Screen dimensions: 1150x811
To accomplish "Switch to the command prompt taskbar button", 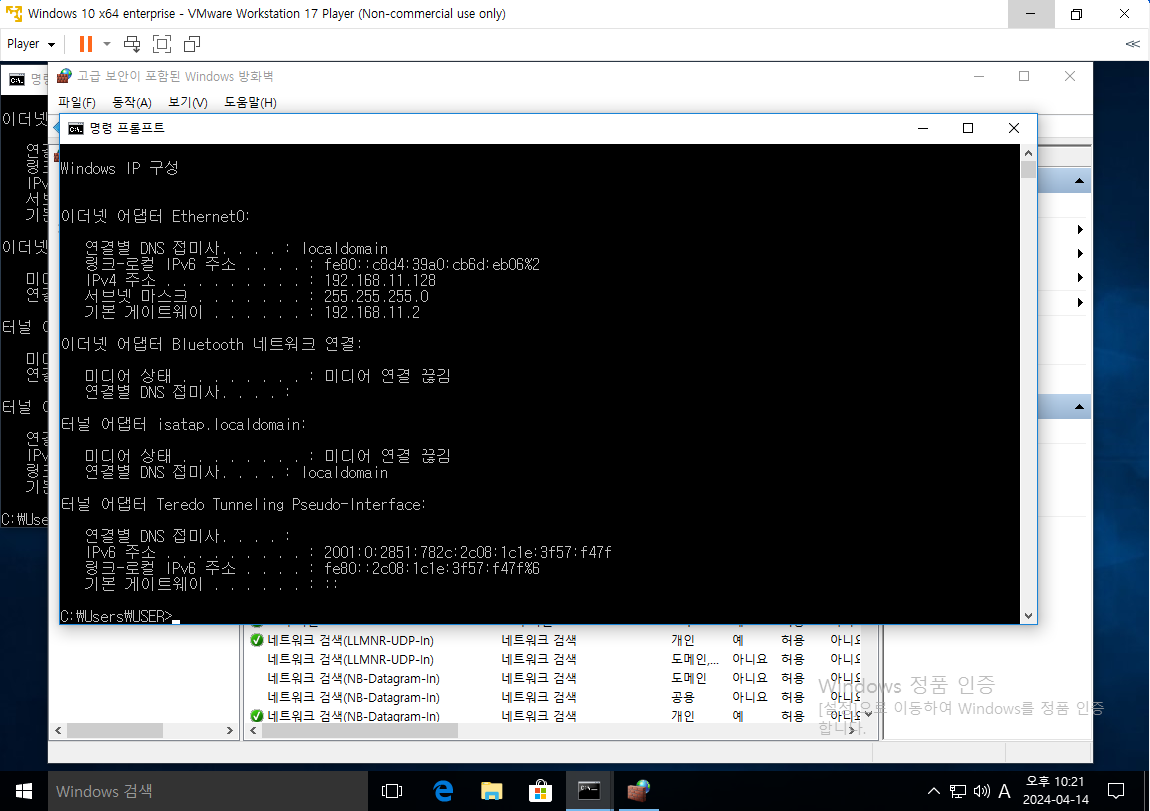I will point(590,791).
